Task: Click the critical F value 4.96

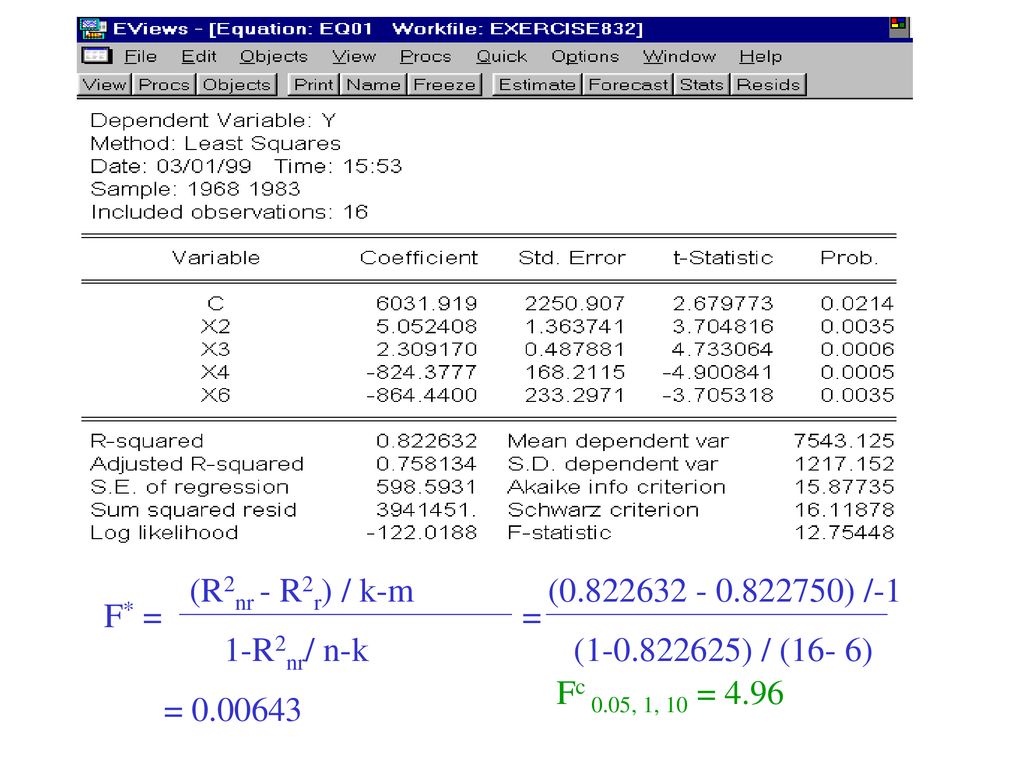Action: click(754, 693)
